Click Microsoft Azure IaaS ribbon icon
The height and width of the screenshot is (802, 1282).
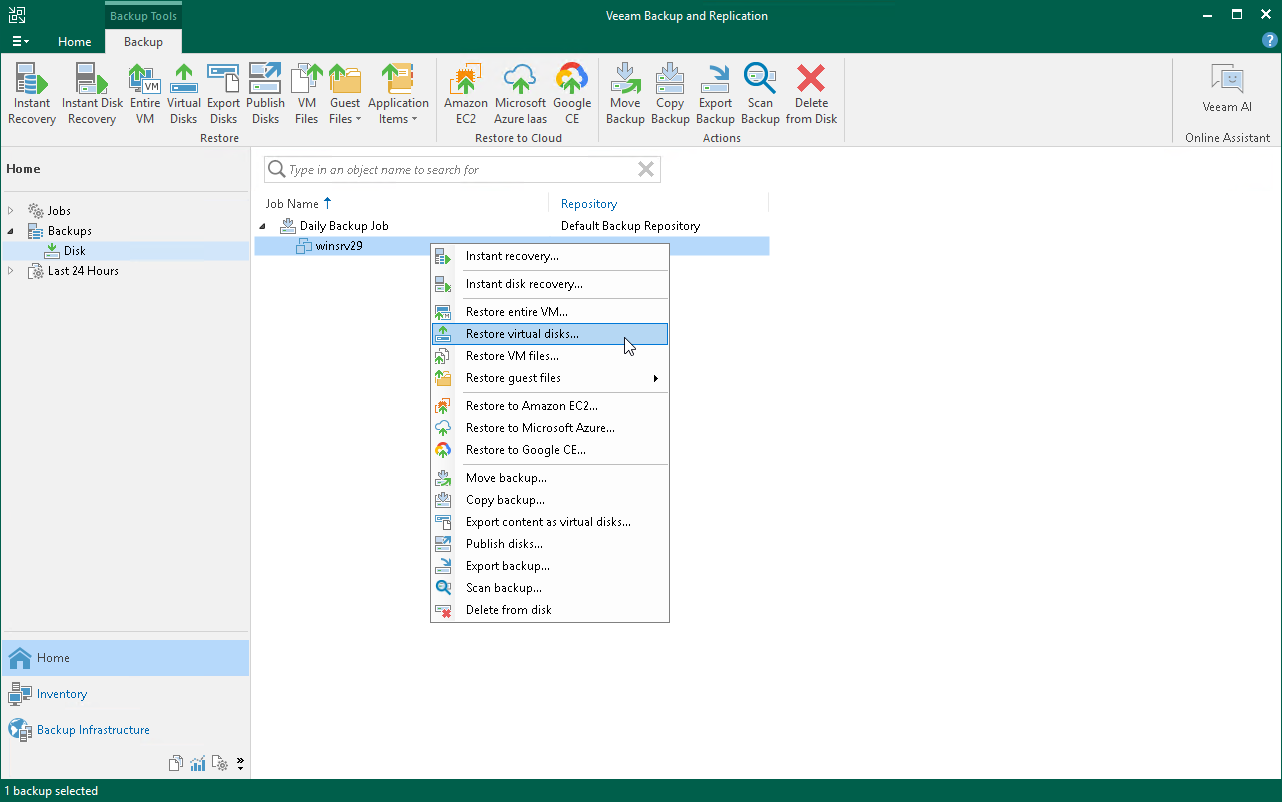520,94
